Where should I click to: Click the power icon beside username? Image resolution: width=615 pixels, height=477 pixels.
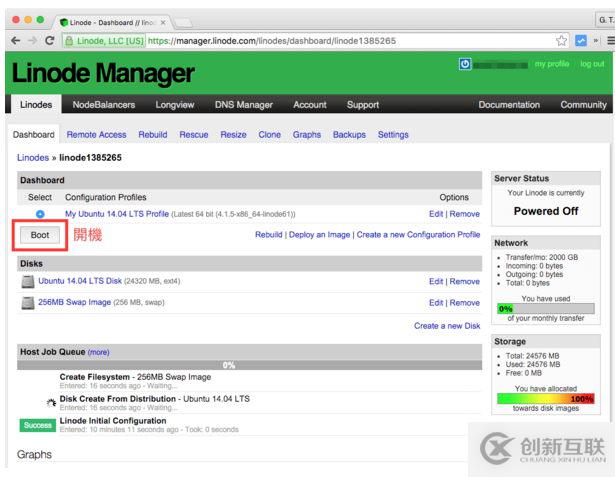tap(465, 64)
